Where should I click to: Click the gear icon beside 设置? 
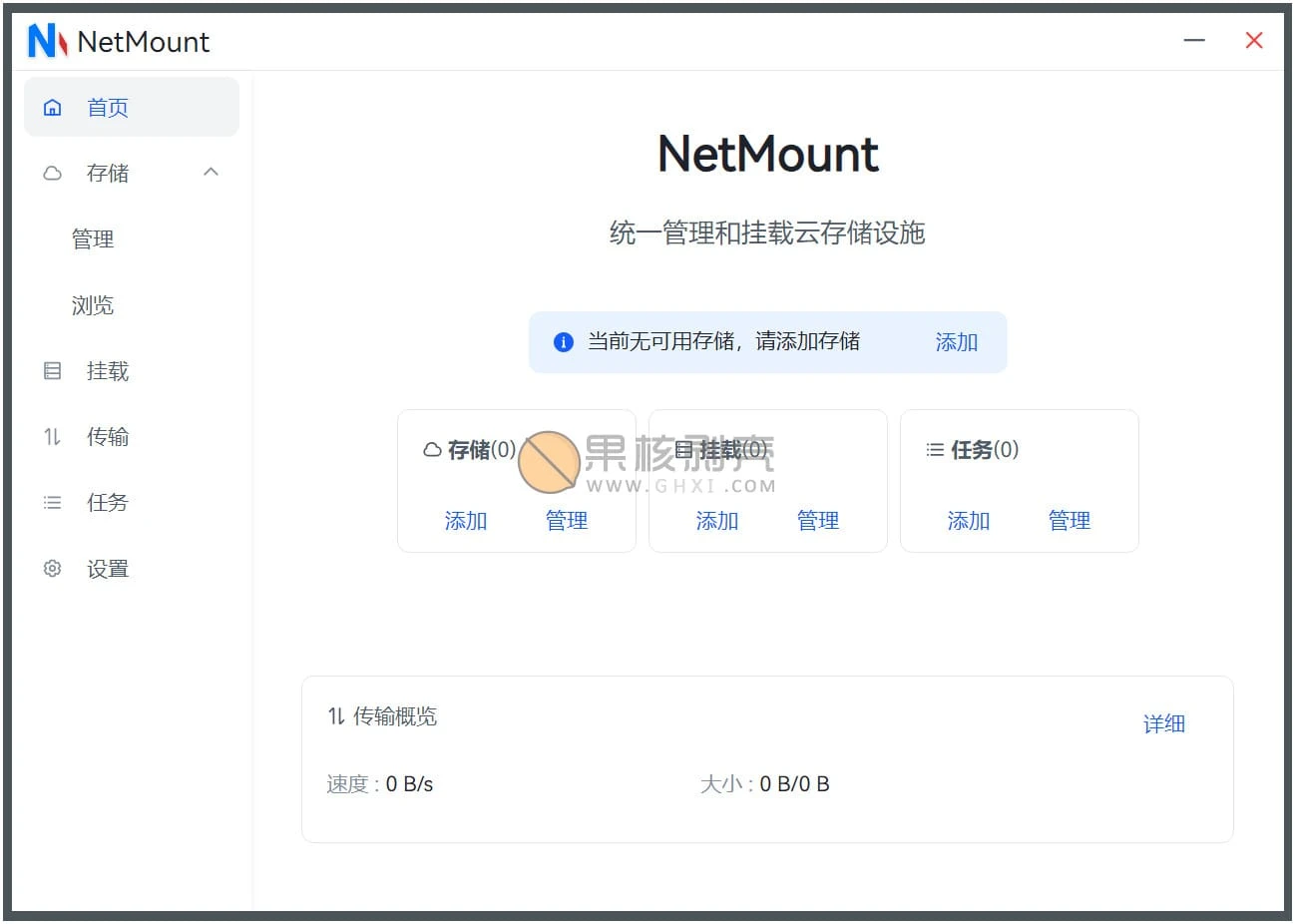(53, 569)
